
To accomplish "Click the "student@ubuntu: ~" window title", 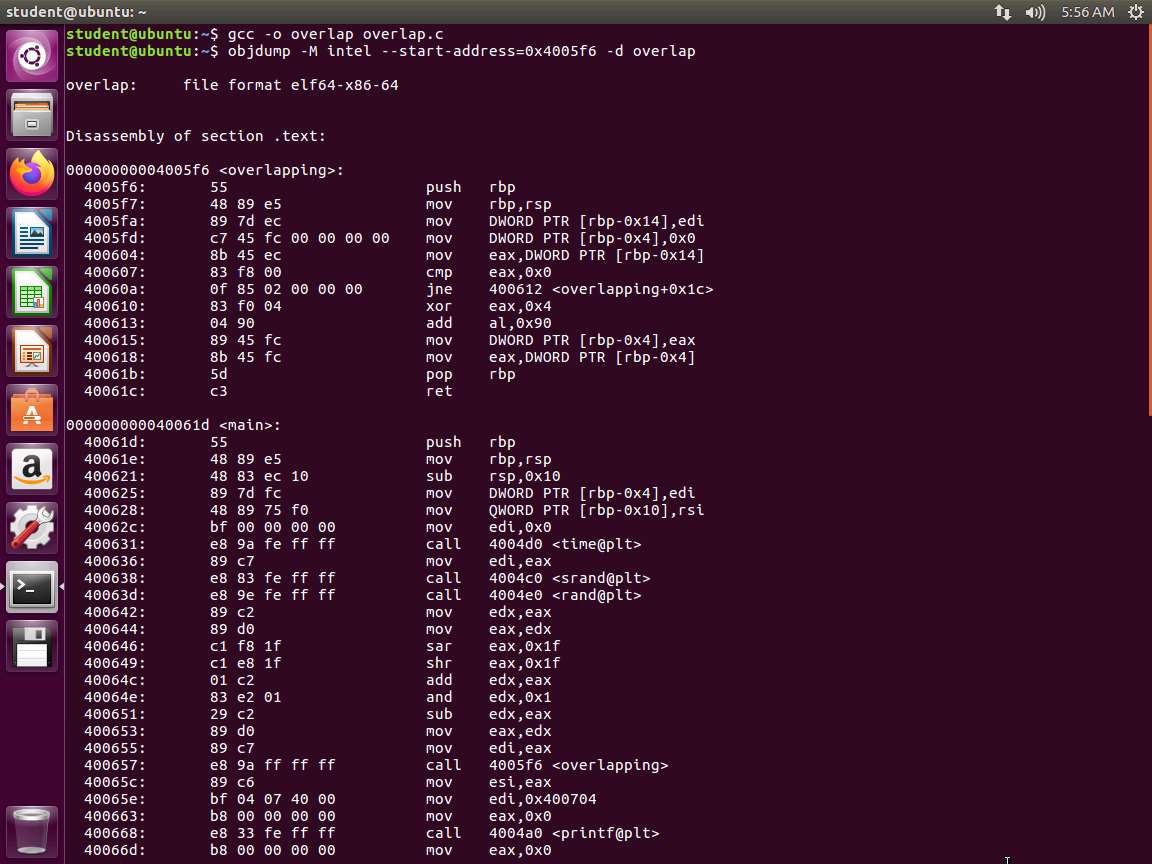I will (76, 12).
